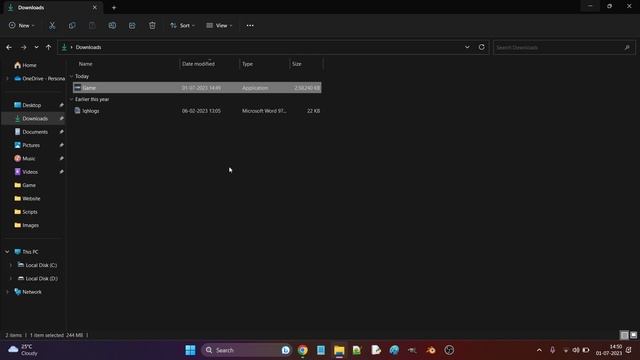Click Downloads in the address bar path
This screenshot has width=640, height=360.
(89, 47)
